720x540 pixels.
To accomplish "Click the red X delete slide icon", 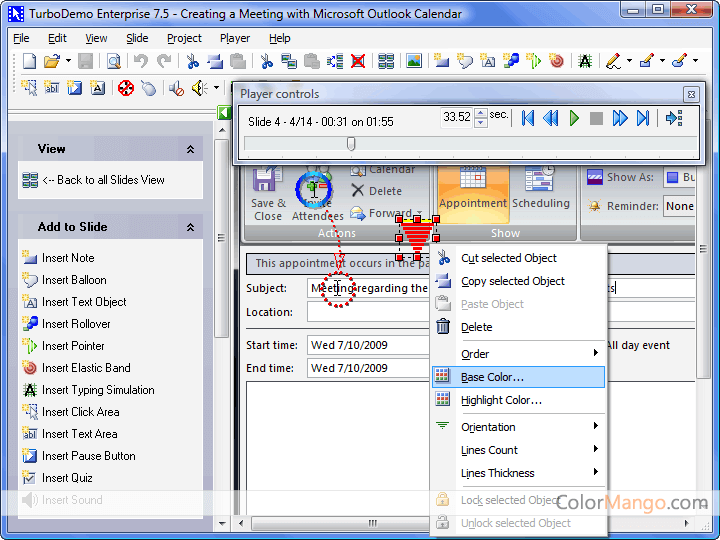I will coord(358,61).
